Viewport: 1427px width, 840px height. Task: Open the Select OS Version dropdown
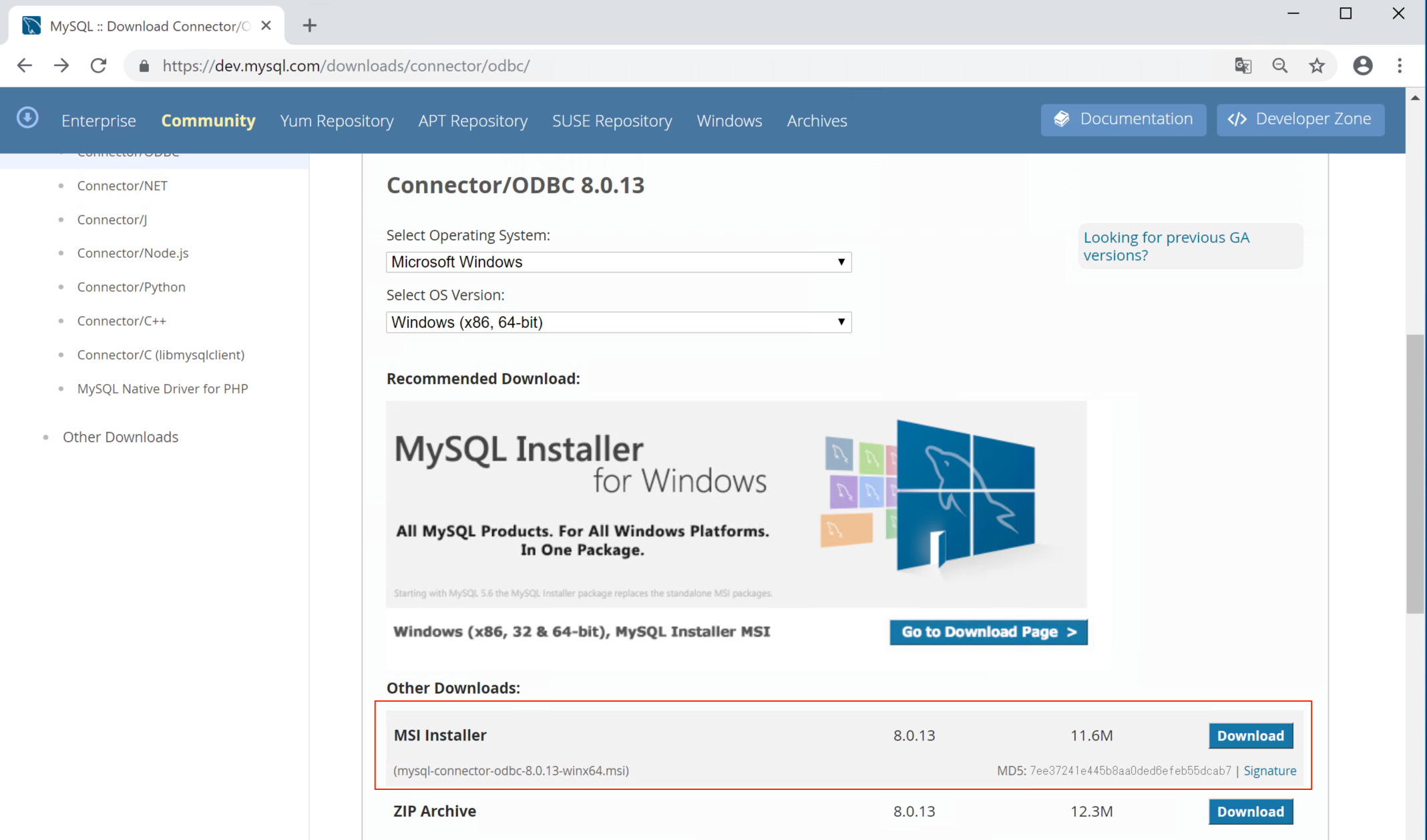[618, 322]
